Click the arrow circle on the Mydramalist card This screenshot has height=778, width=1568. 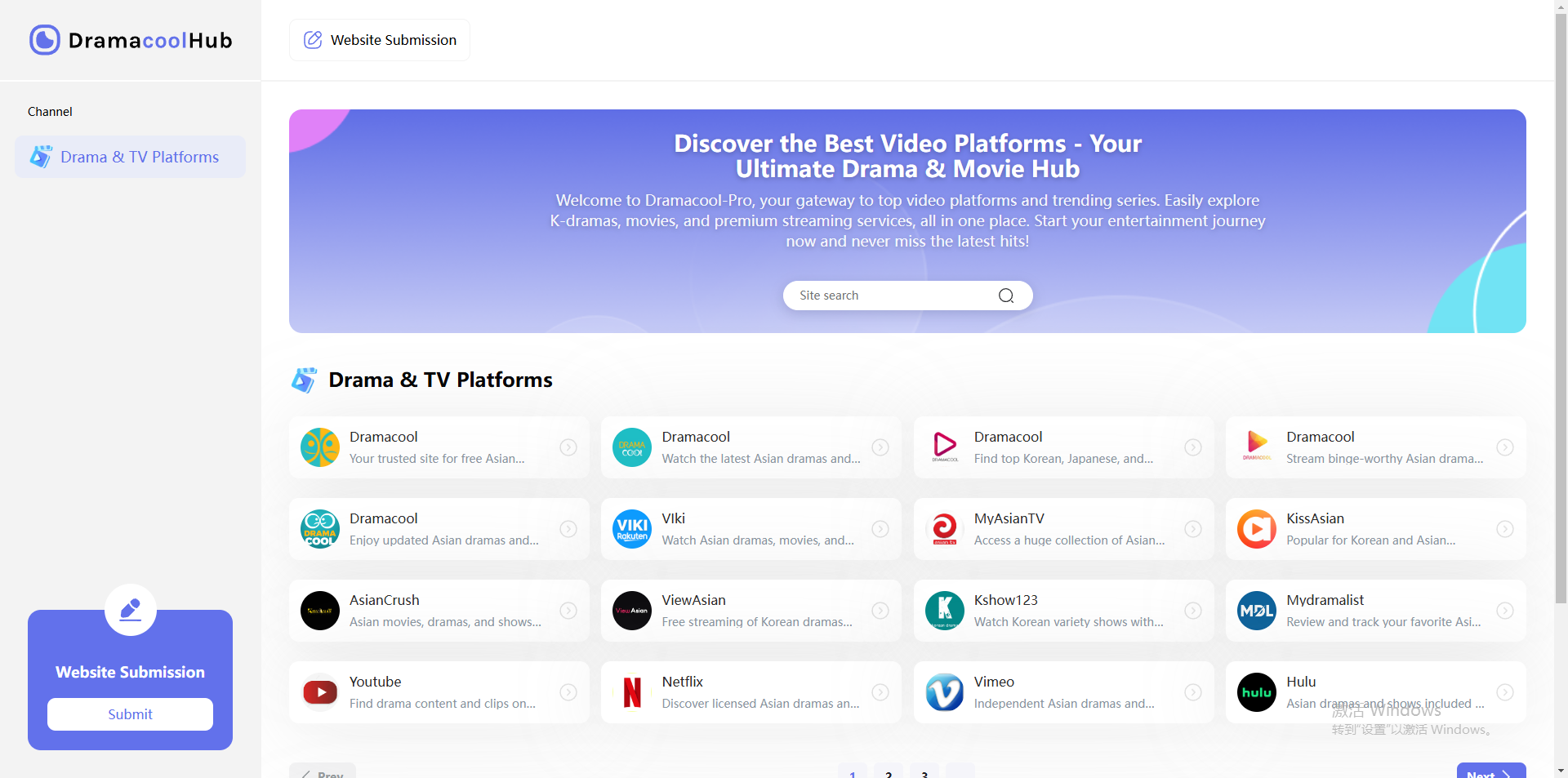1505,611
